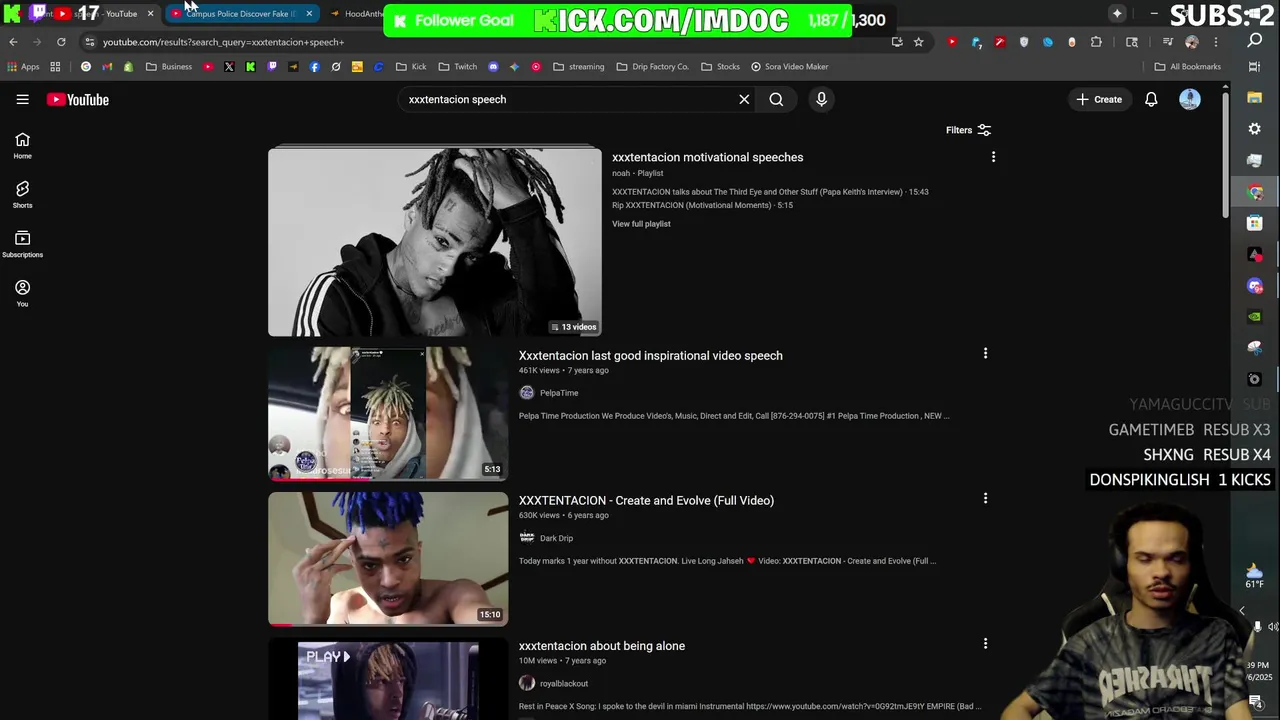1280x720 pixels.
Task: Go to the YouTube logo home link
Action: click(78, 99)
